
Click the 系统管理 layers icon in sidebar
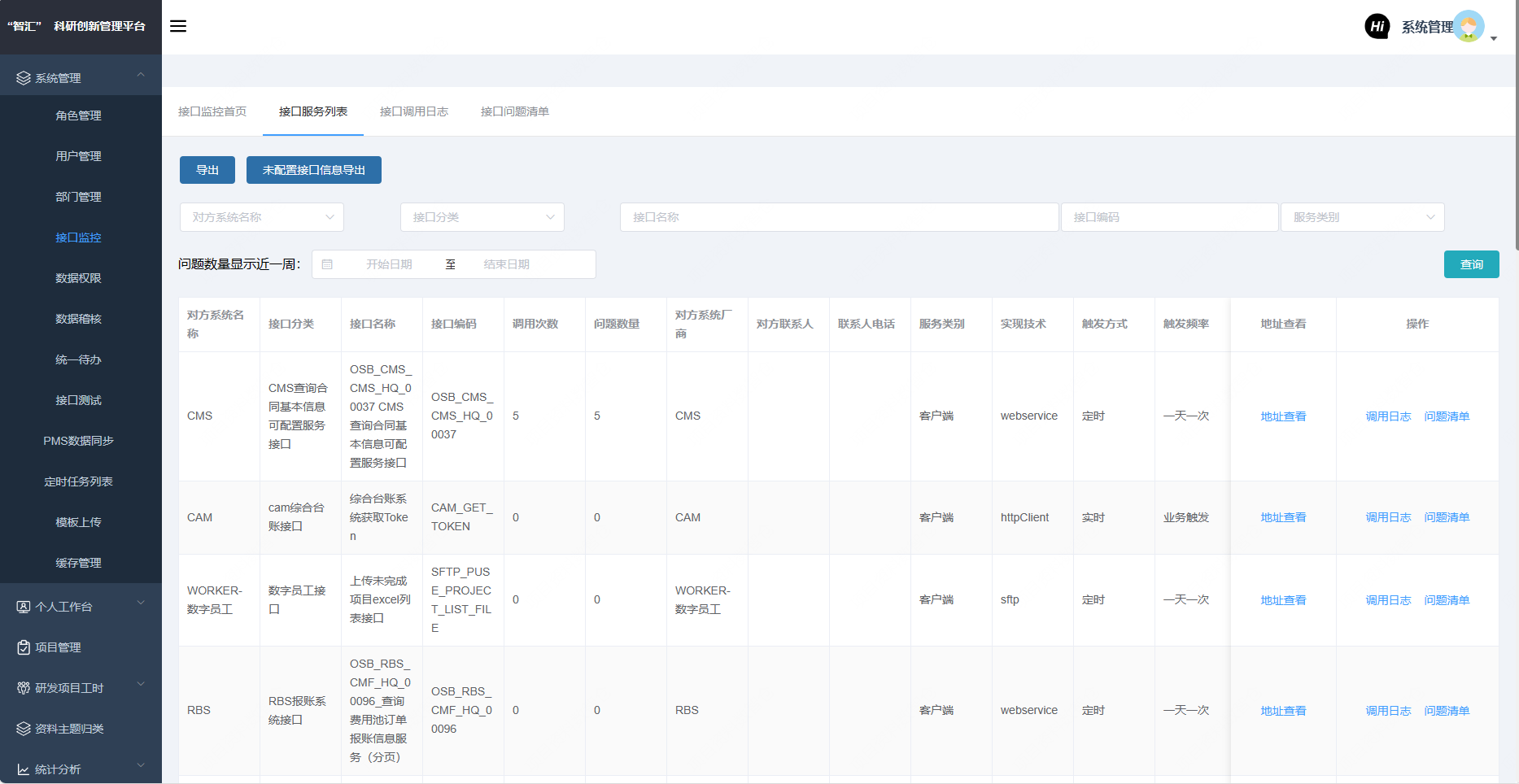(23, 78)
